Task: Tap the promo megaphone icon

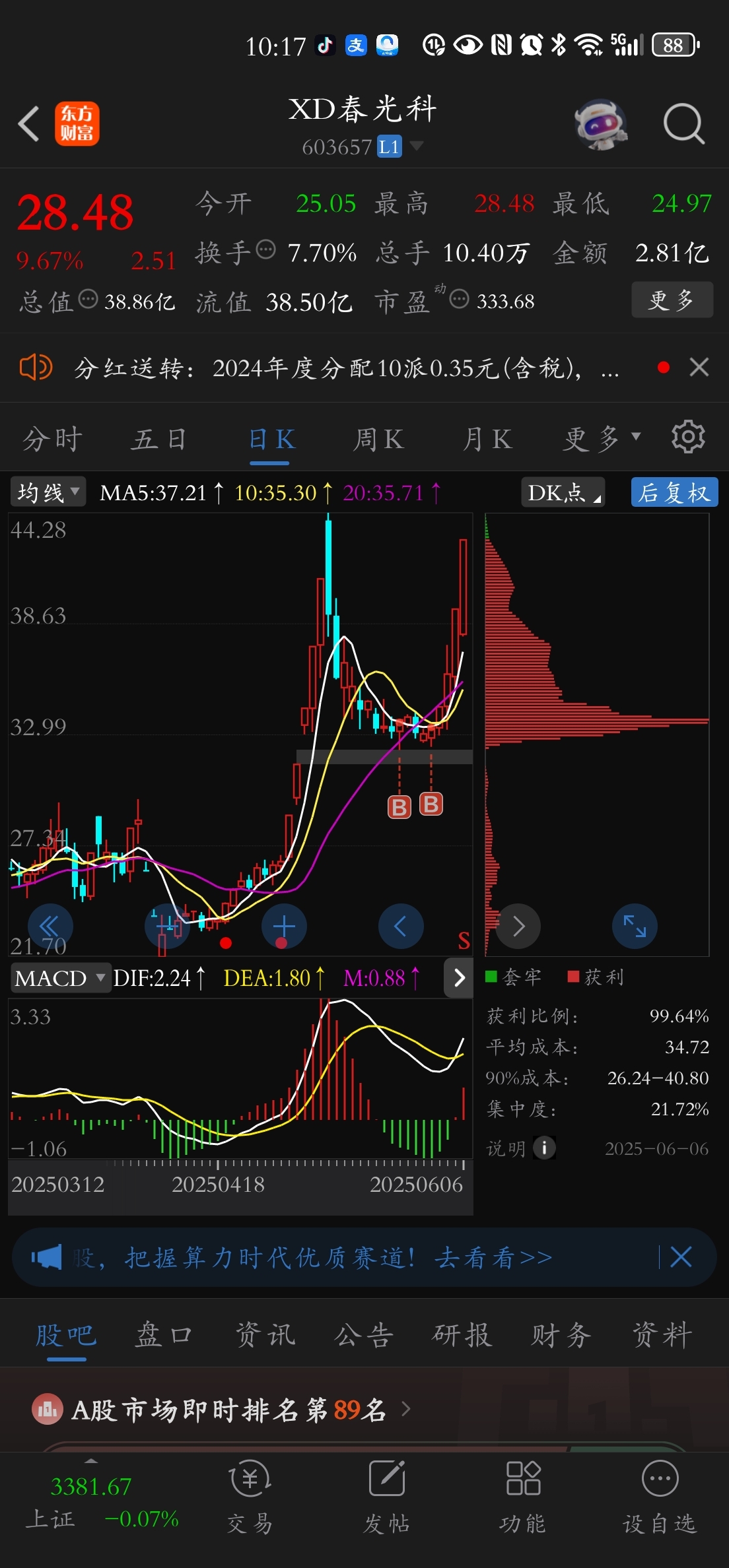Action: pyautogui.click(x=46, y=1257)
